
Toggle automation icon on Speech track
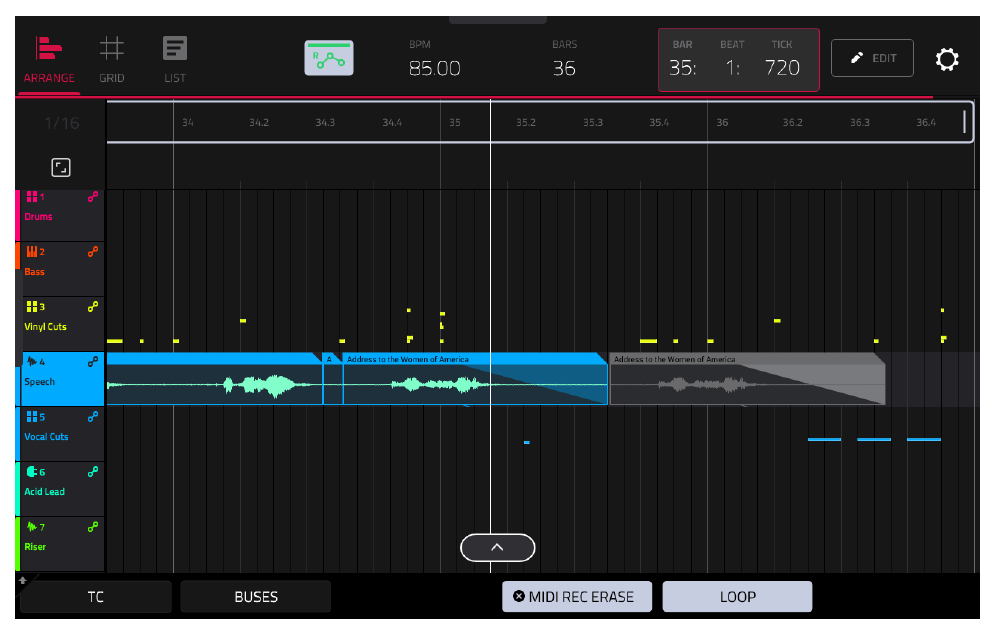point(93,362)
